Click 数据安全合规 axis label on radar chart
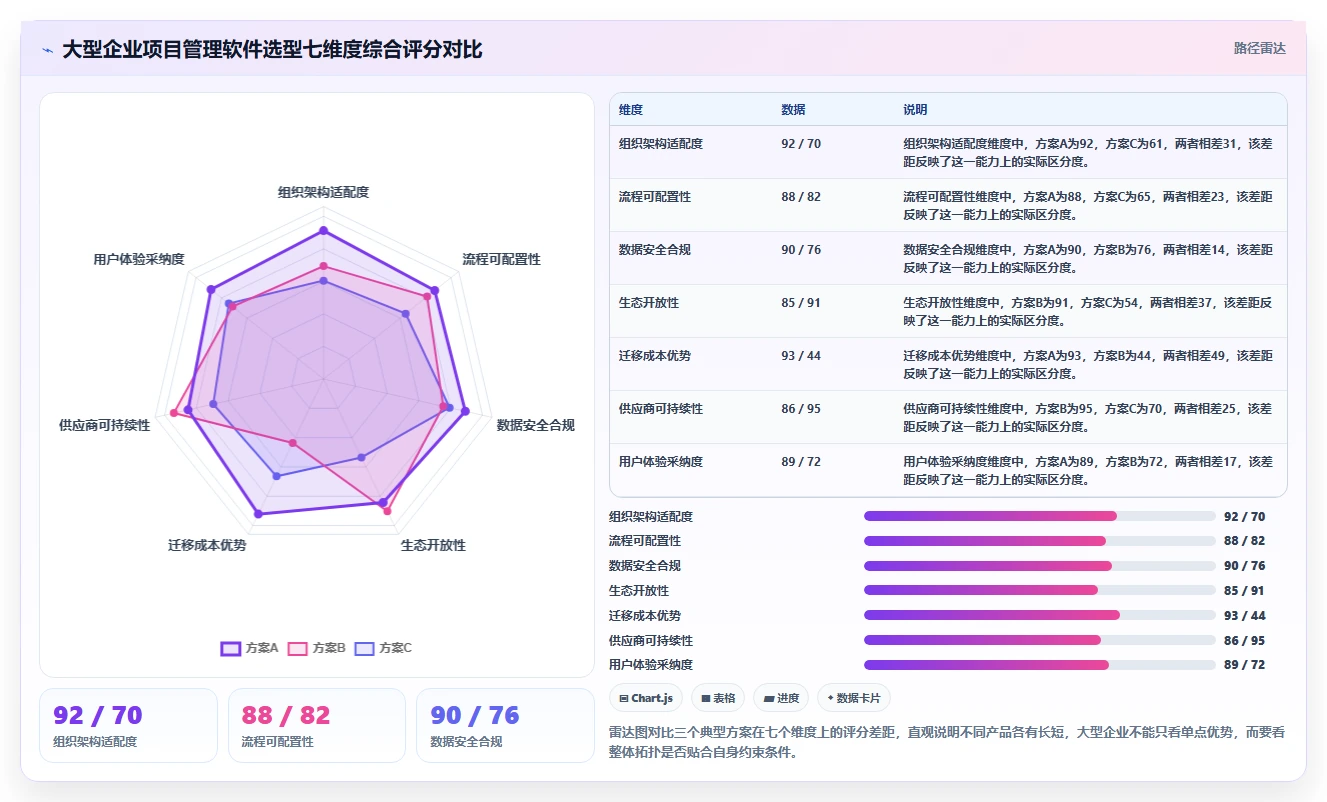 point(536,425)
